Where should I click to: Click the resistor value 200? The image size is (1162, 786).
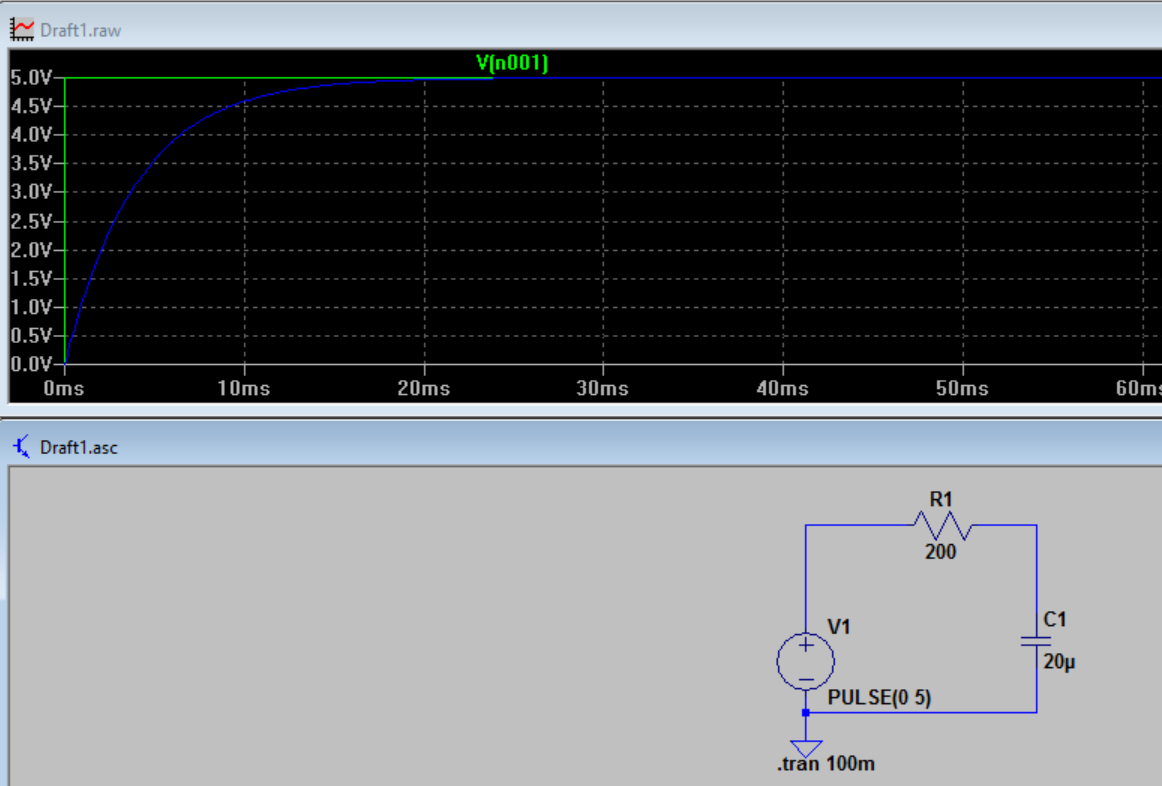click(940, 551)
